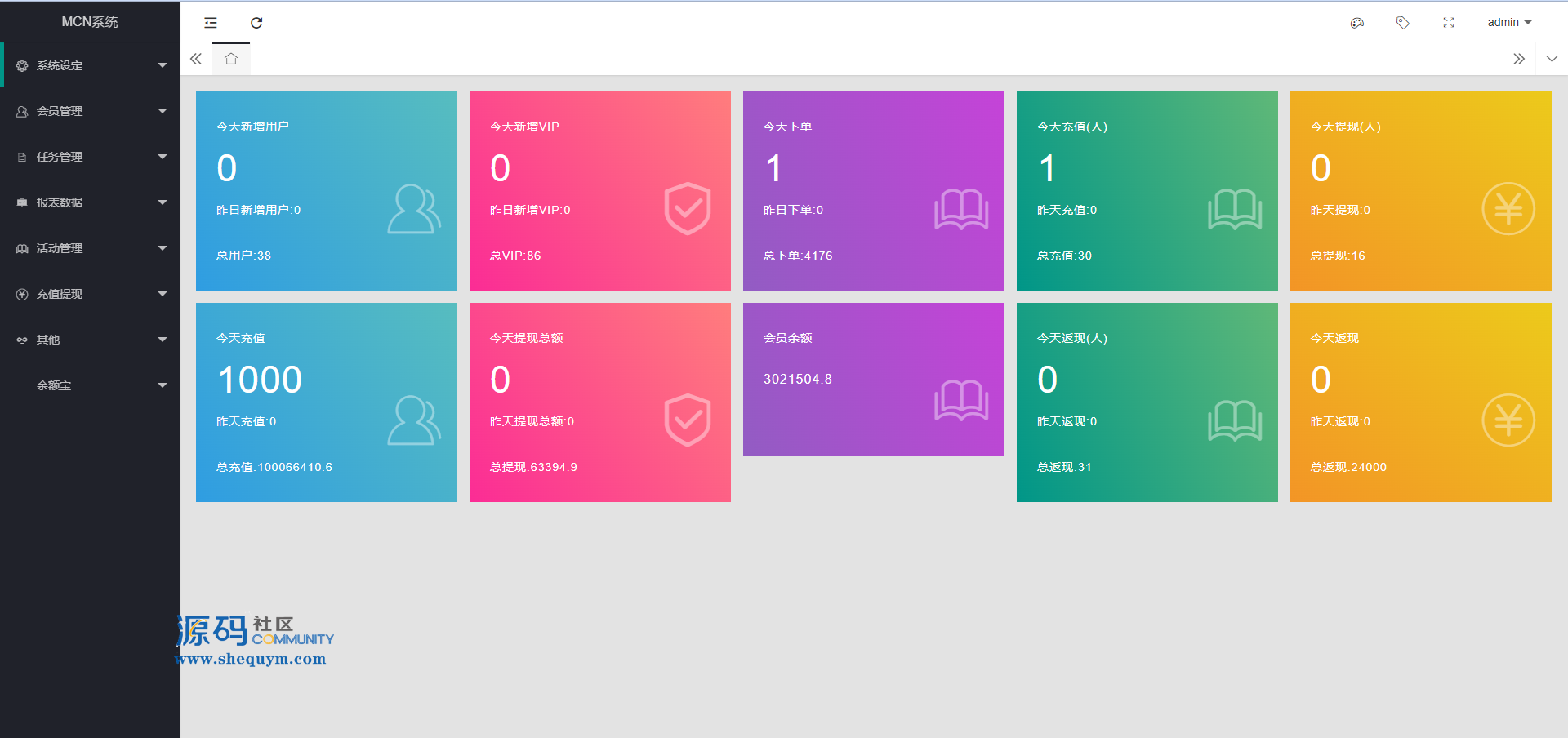Image resolution: width=1568 pixels, height=738 pixels.
Task: Open the tab options dropdown arrow
Action: tap(1552, 59)
